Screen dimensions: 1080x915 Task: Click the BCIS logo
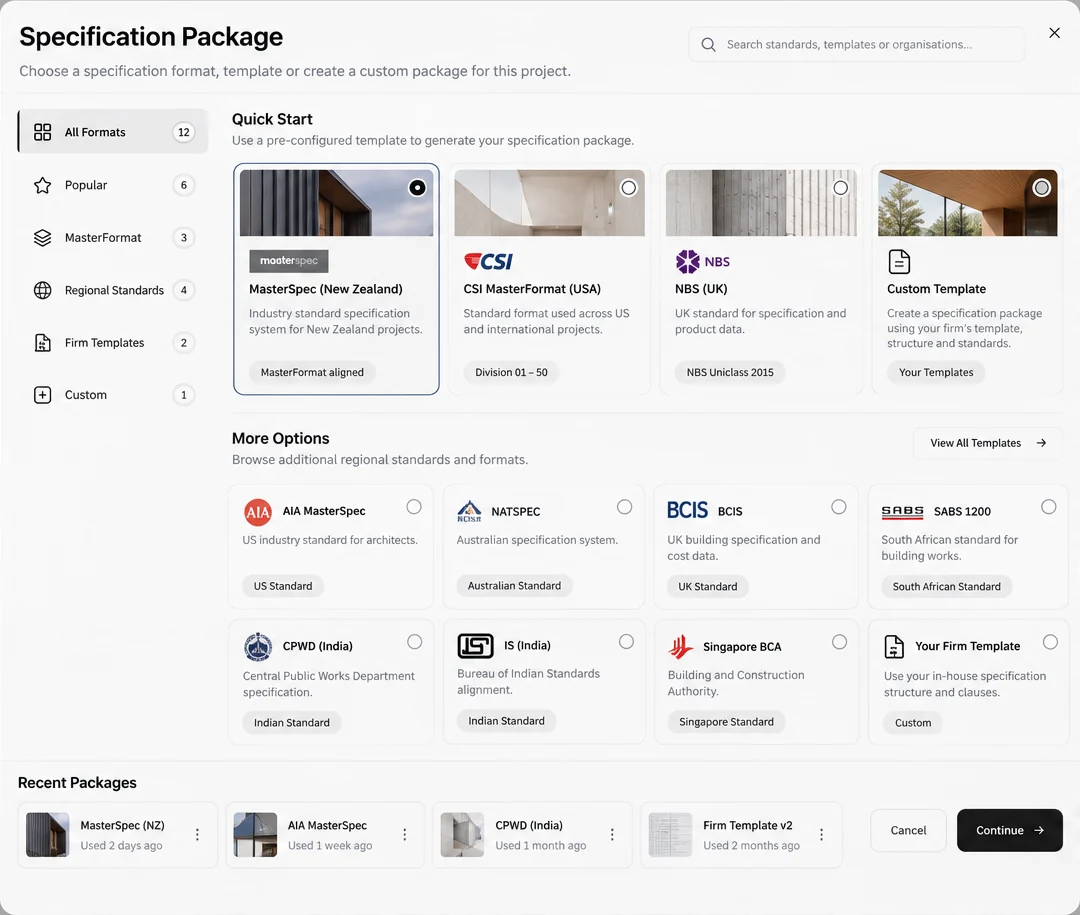coord(687,511)
